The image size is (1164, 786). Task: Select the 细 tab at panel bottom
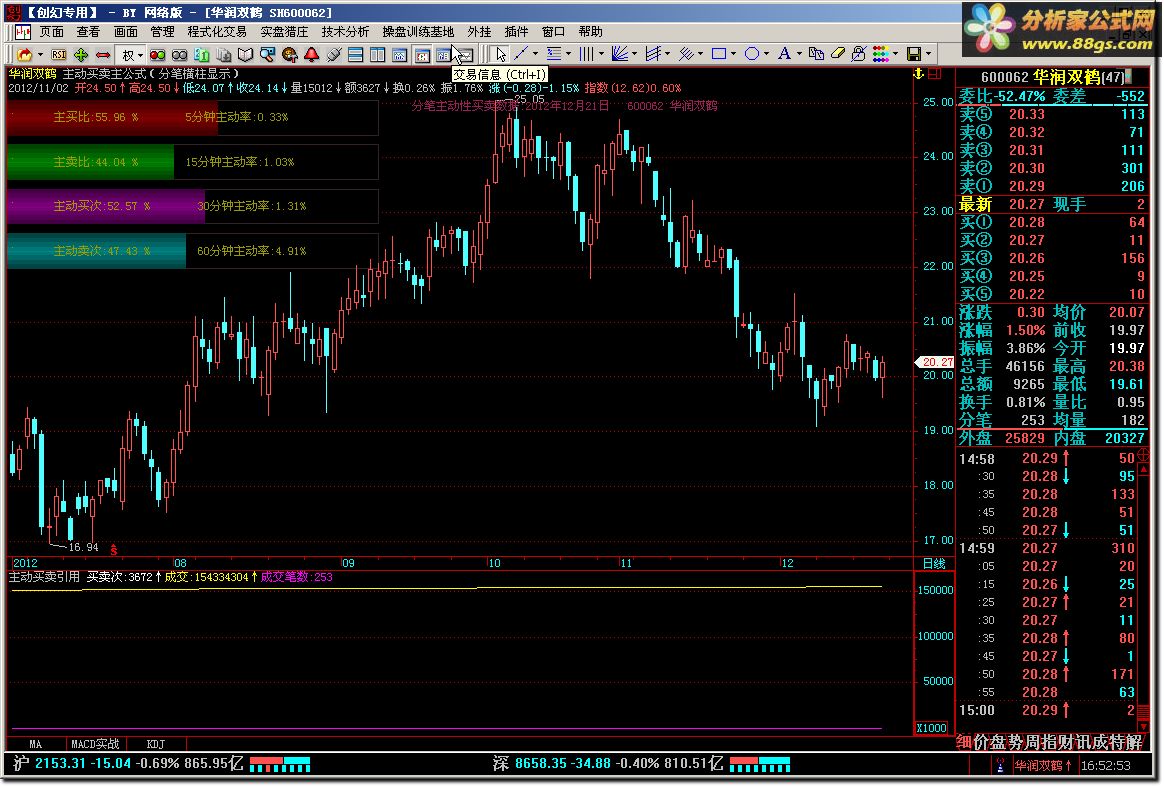tap(964, 741)
